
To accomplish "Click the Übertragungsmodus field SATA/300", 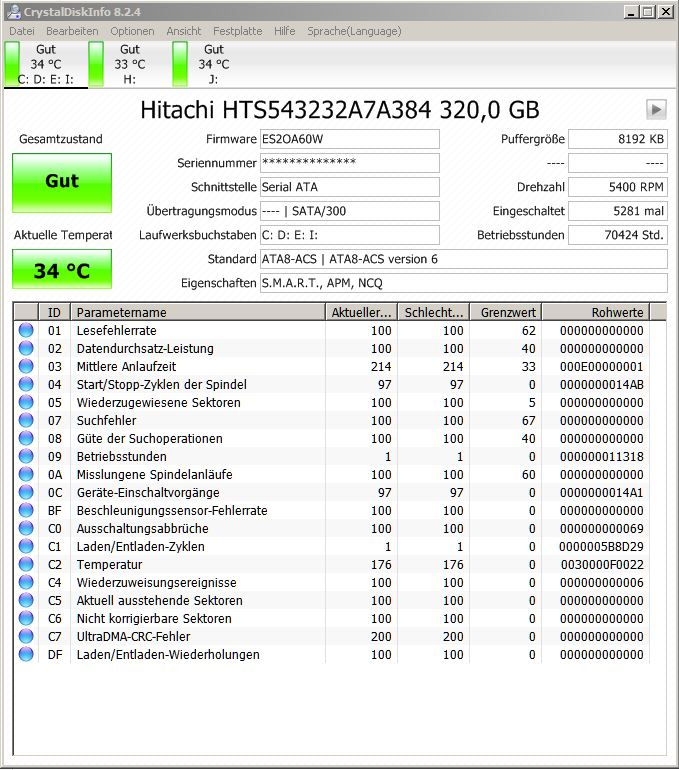I will pos(350,211).
